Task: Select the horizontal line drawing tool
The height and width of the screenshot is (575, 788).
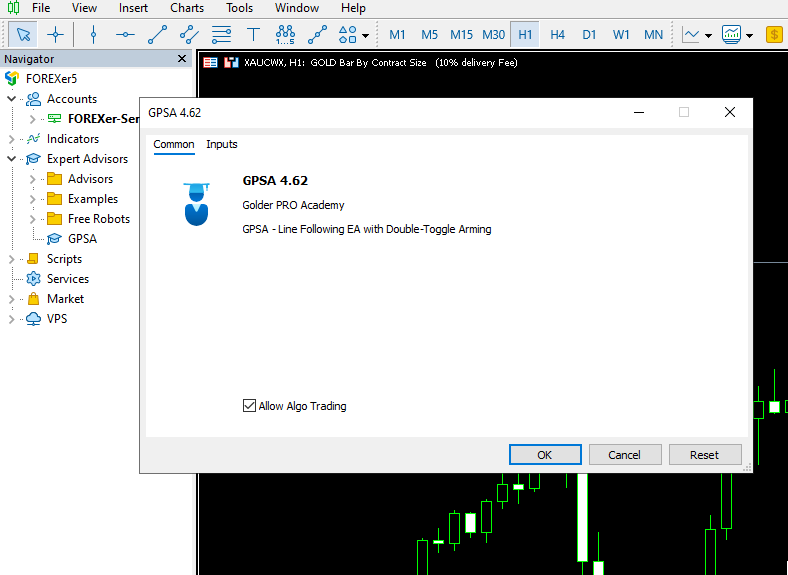Action: pyautogui.click(x=125, y=35)
